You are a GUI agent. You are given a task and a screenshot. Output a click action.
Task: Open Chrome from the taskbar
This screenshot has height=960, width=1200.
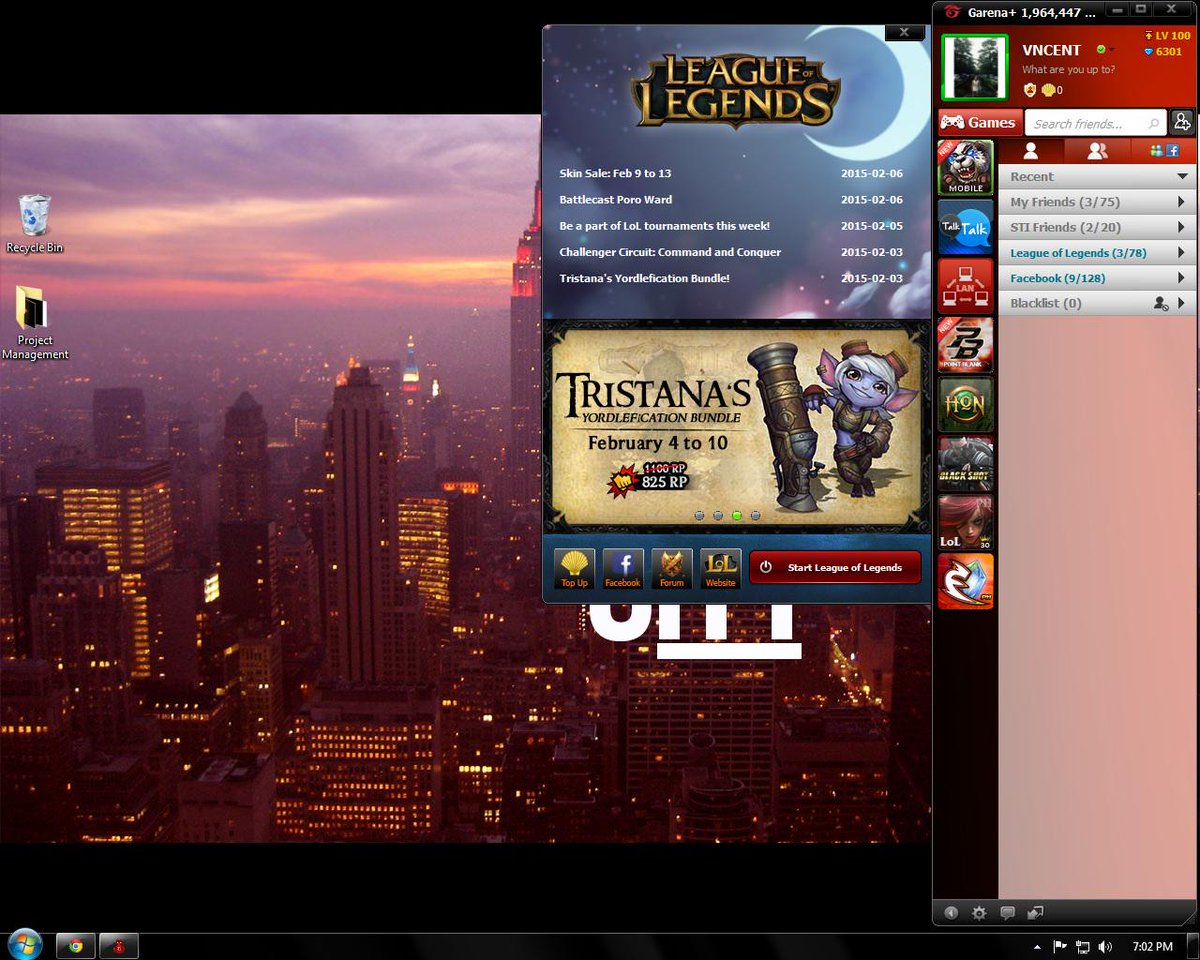click(75, 946)
